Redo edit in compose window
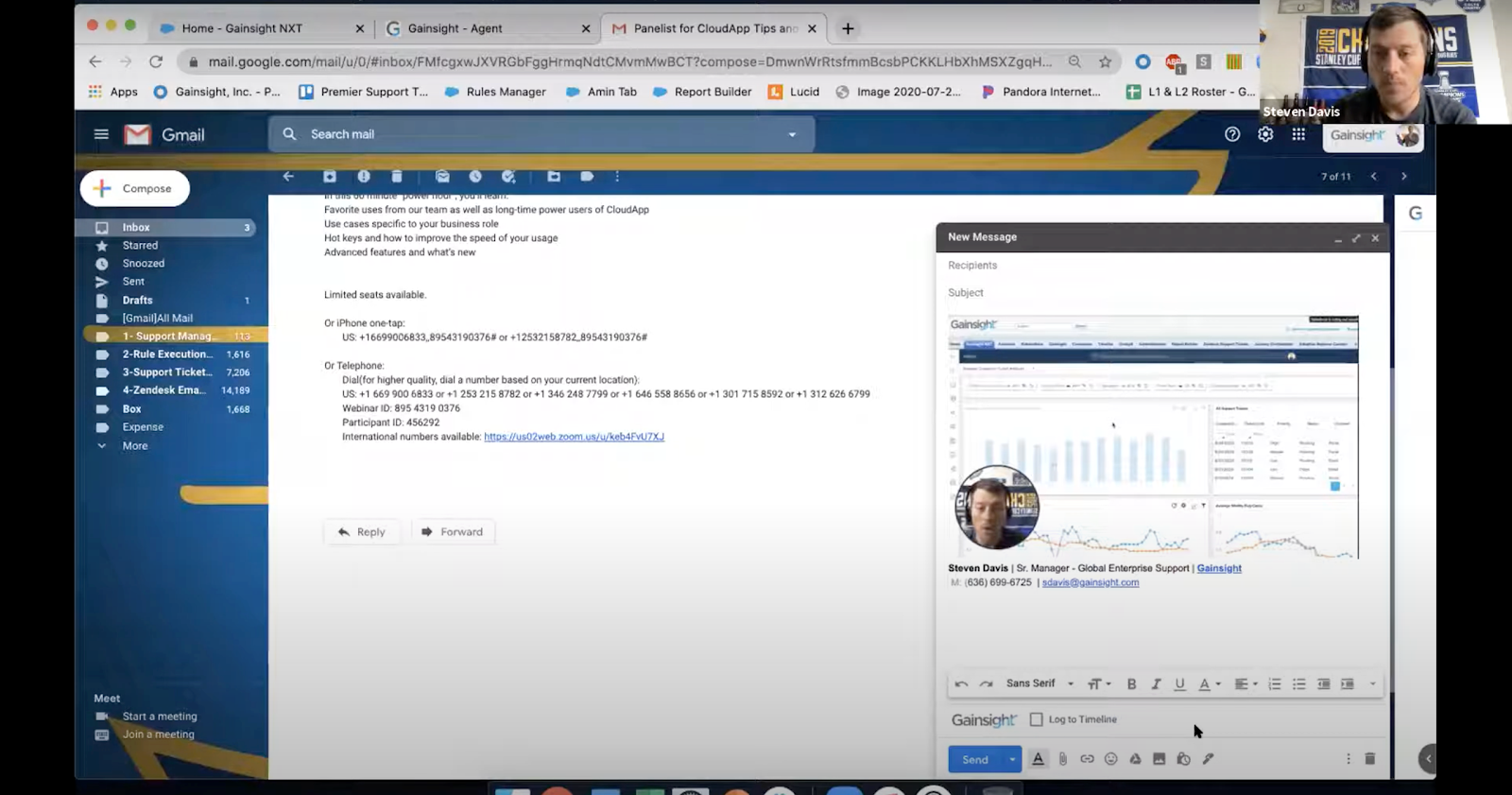1512x795 pixels. pos(987,684)
